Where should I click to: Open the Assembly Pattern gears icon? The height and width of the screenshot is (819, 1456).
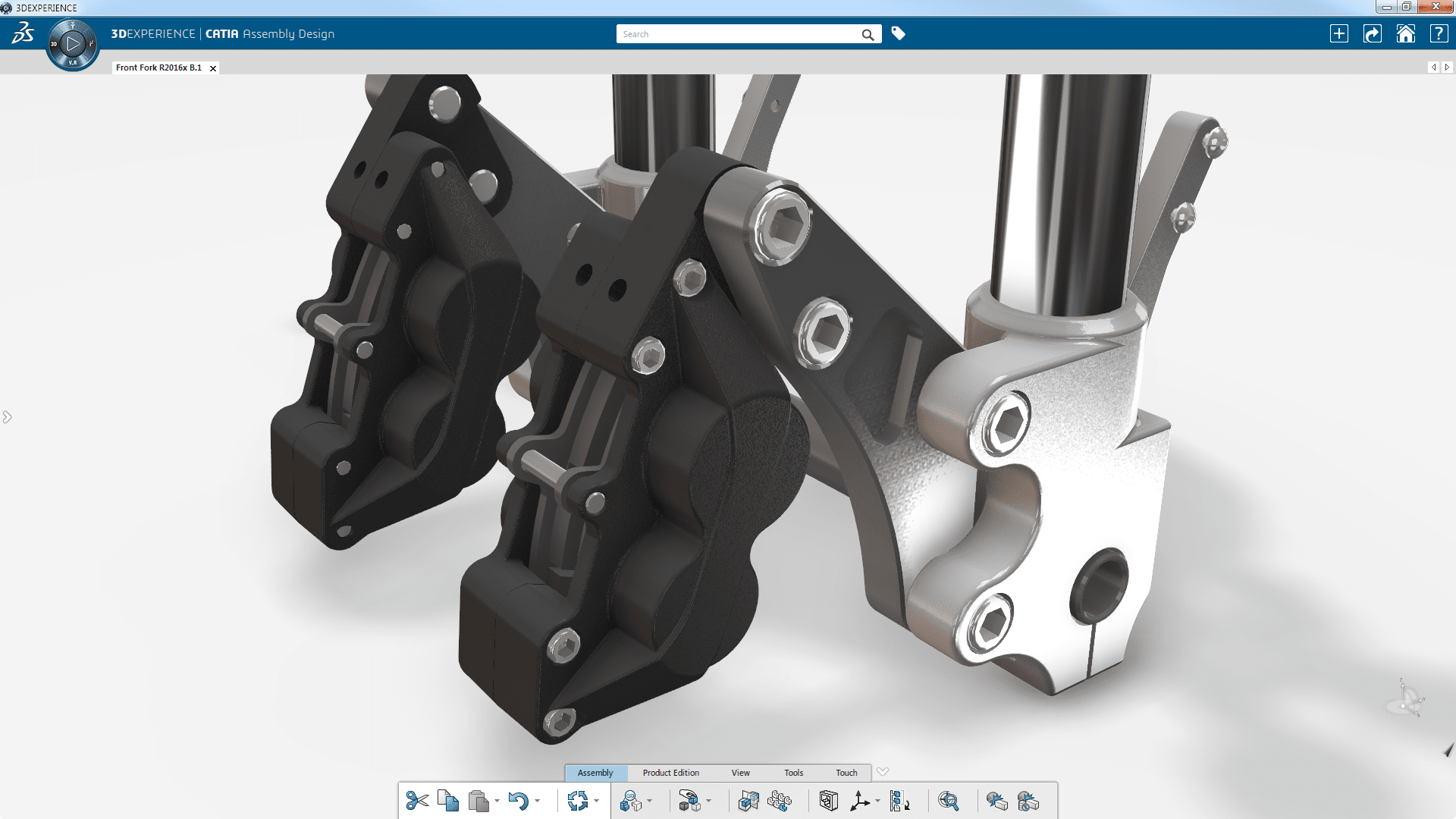pos(780,801)
